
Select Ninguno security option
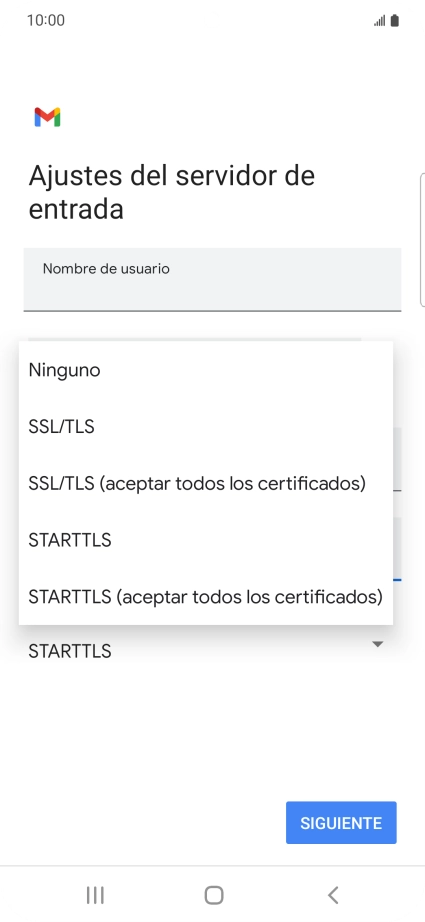206,370
